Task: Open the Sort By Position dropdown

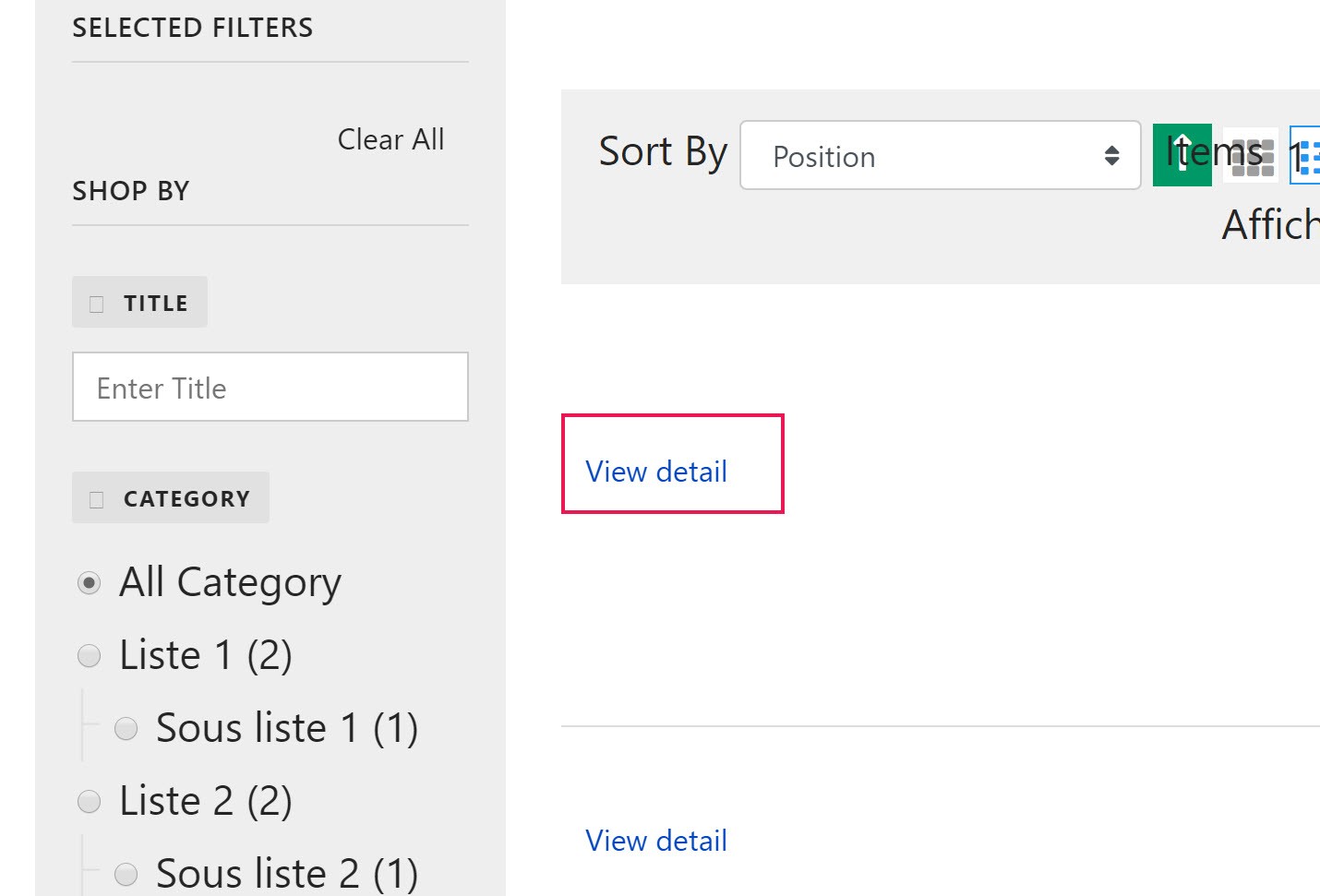Action: (940, 156)
